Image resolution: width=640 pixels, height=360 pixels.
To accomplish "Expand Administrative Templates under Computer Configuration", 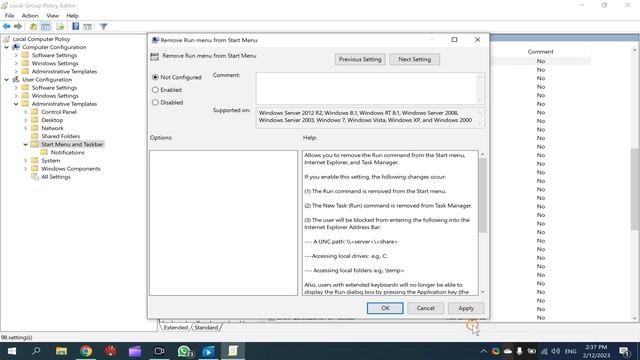I will click(16, 71).
